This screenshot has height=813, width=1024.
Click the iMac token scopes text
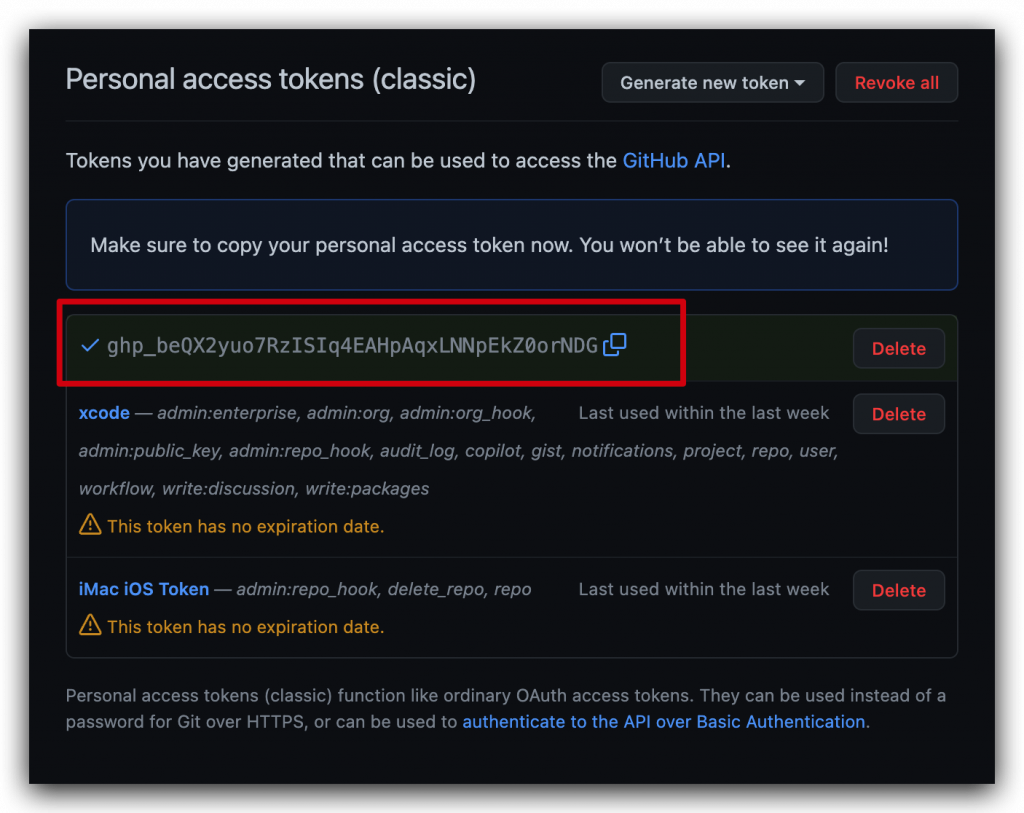coord(384,589)
